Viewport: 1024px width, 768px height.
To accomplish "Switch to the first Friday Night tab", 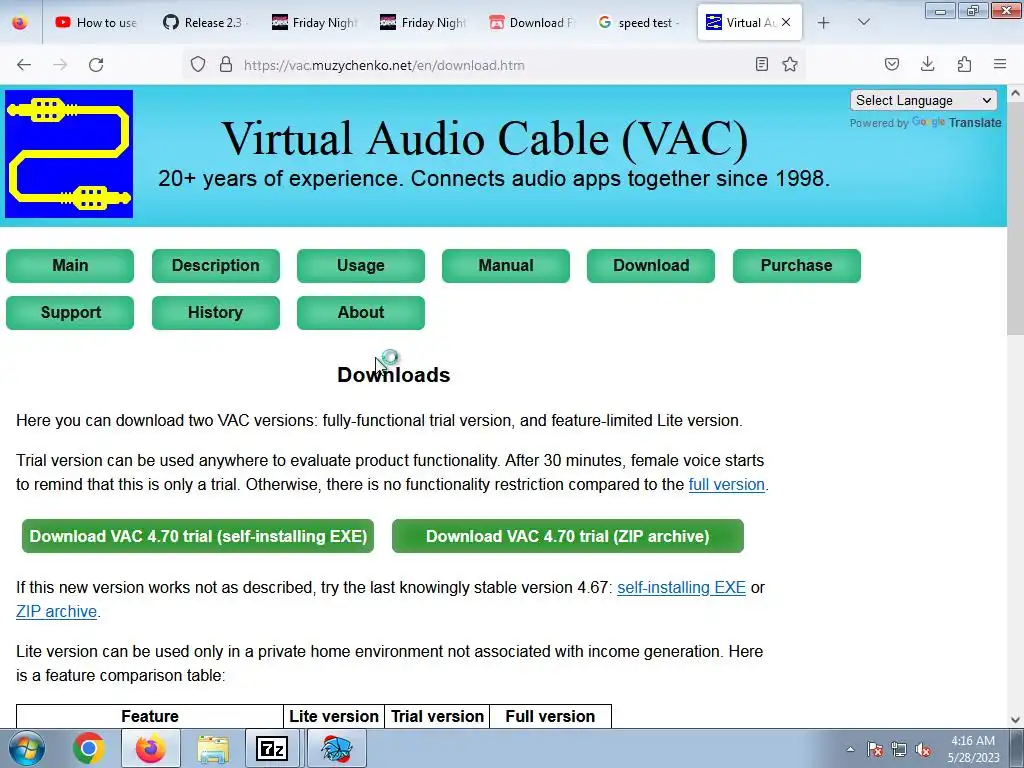I will pyautogui.click(x=314, y=22).
